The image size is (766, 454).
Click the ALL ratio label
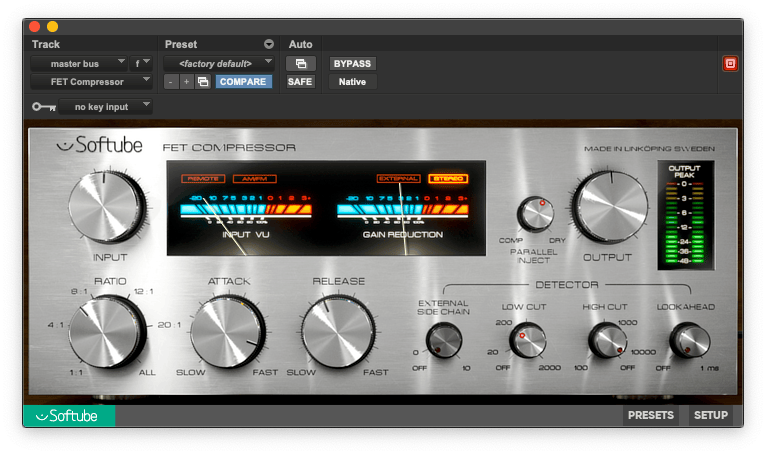click(147, 372)
